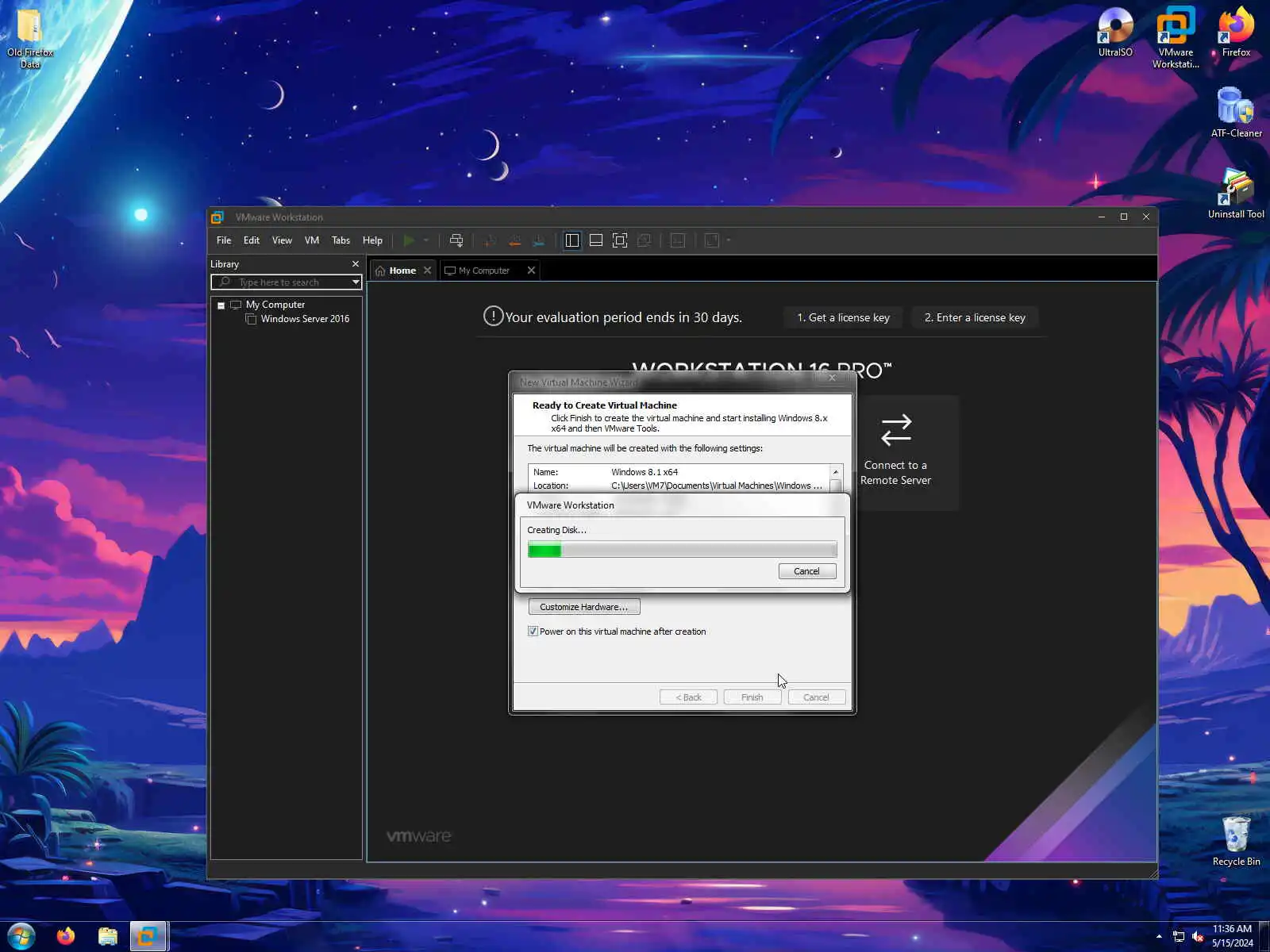Toggle the thumbnail bar view icon
Screen dimensions: 1270x952
(596, 240)
